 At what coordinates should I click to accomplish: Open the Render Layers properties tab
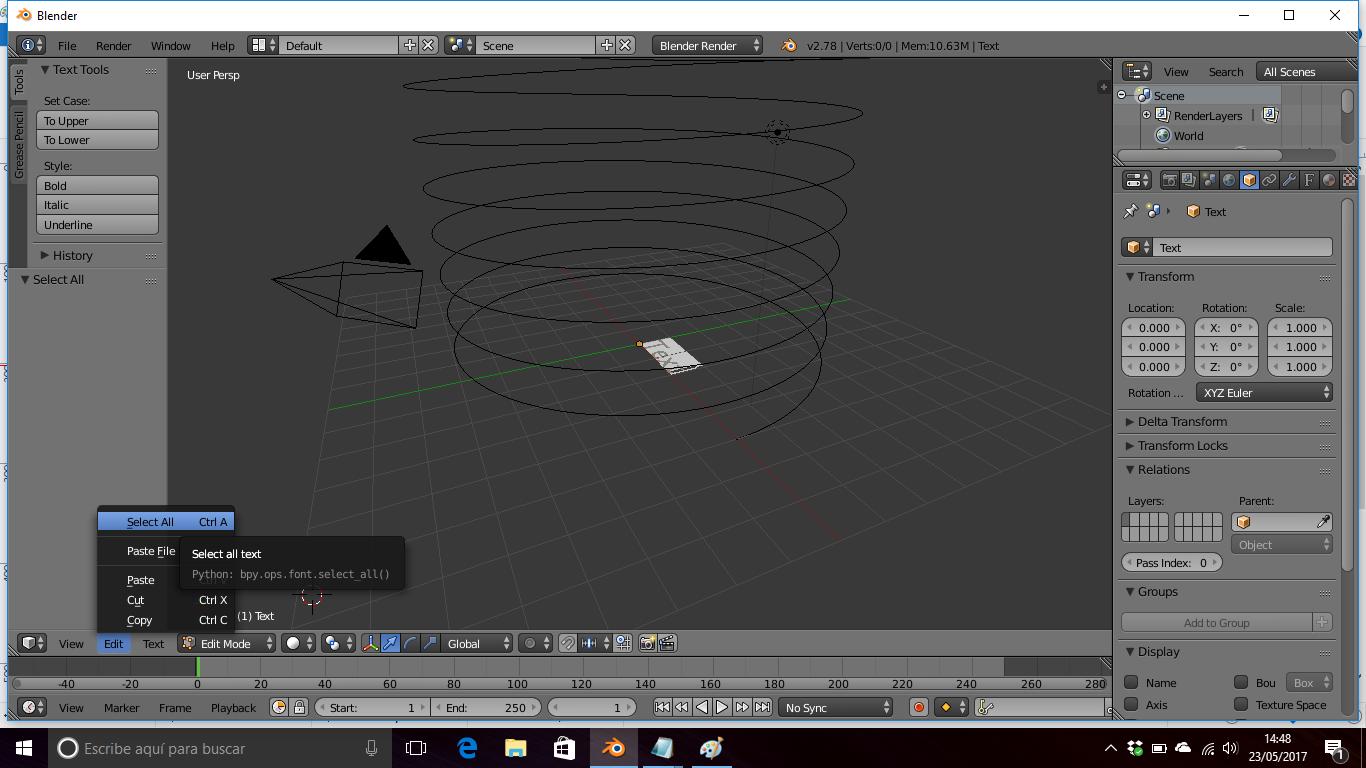(x=1189, y=180)
